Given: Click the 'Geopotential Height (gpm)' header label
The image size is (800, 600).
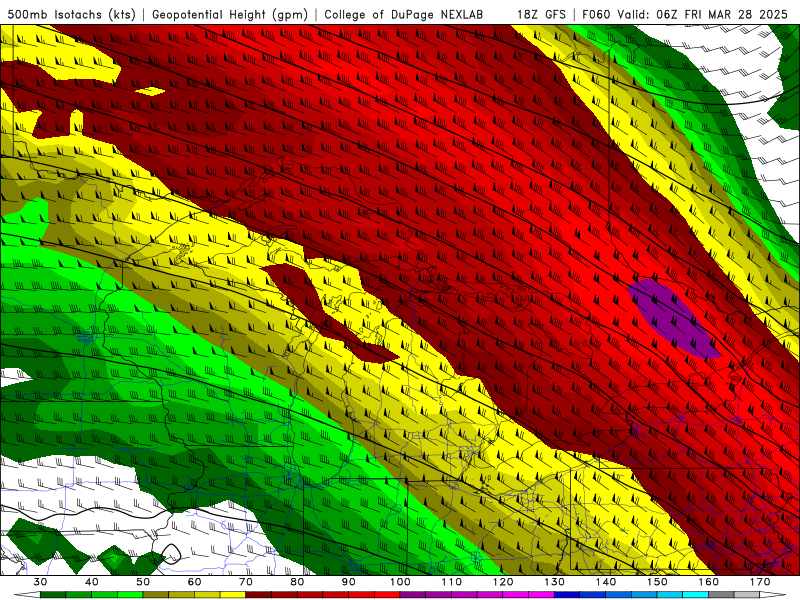Looking at the screenshot, I should (x=230, y=14).
